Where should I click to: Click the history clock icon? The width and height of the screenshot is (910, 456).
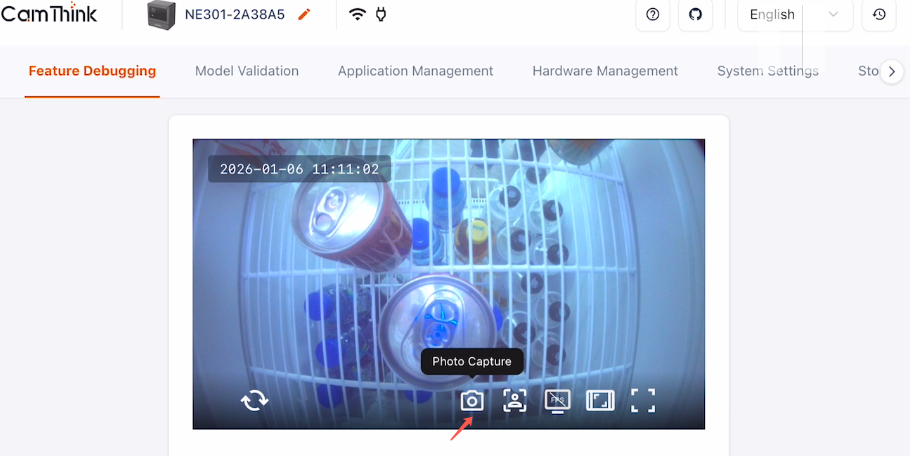coord(879,15)
